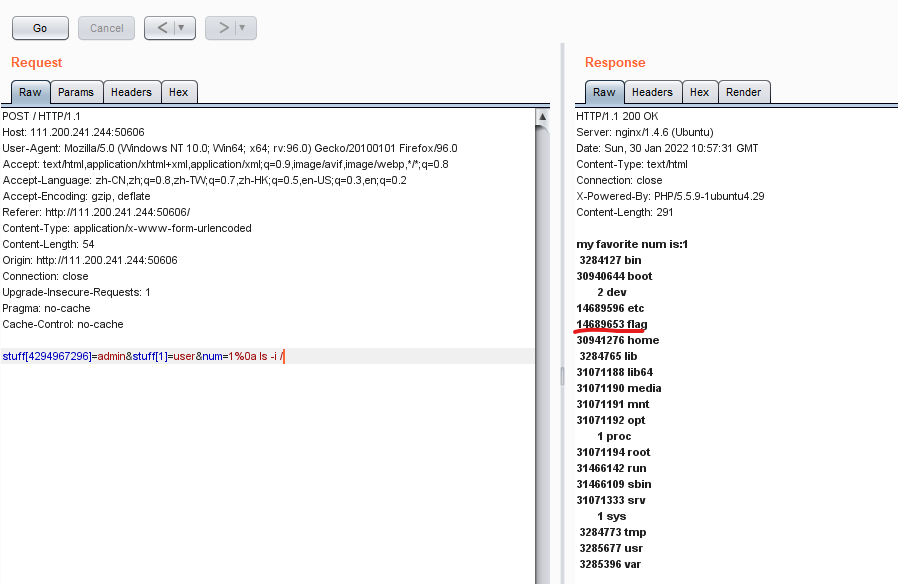
Task: Click the '14689653 flag' listing row
Action: point(612,325)
